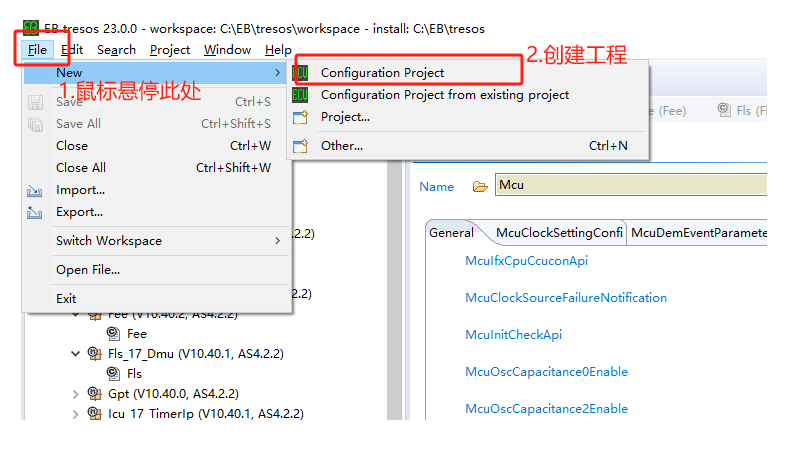Open the McuDemEventParamete tab
801x461 pixels.
698,233
